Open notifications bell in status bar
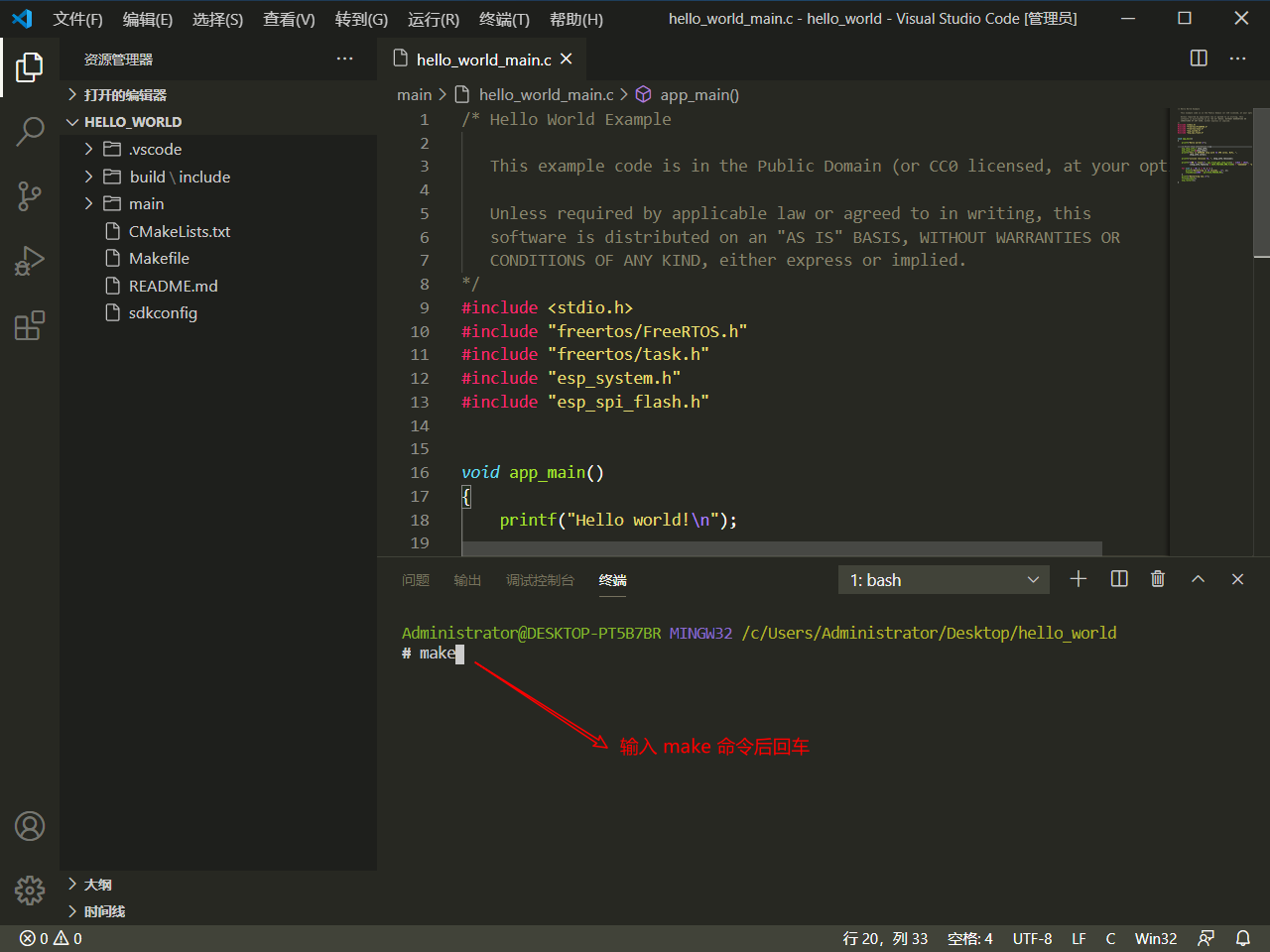1270x952 pixels. (x=1242, y=938)
